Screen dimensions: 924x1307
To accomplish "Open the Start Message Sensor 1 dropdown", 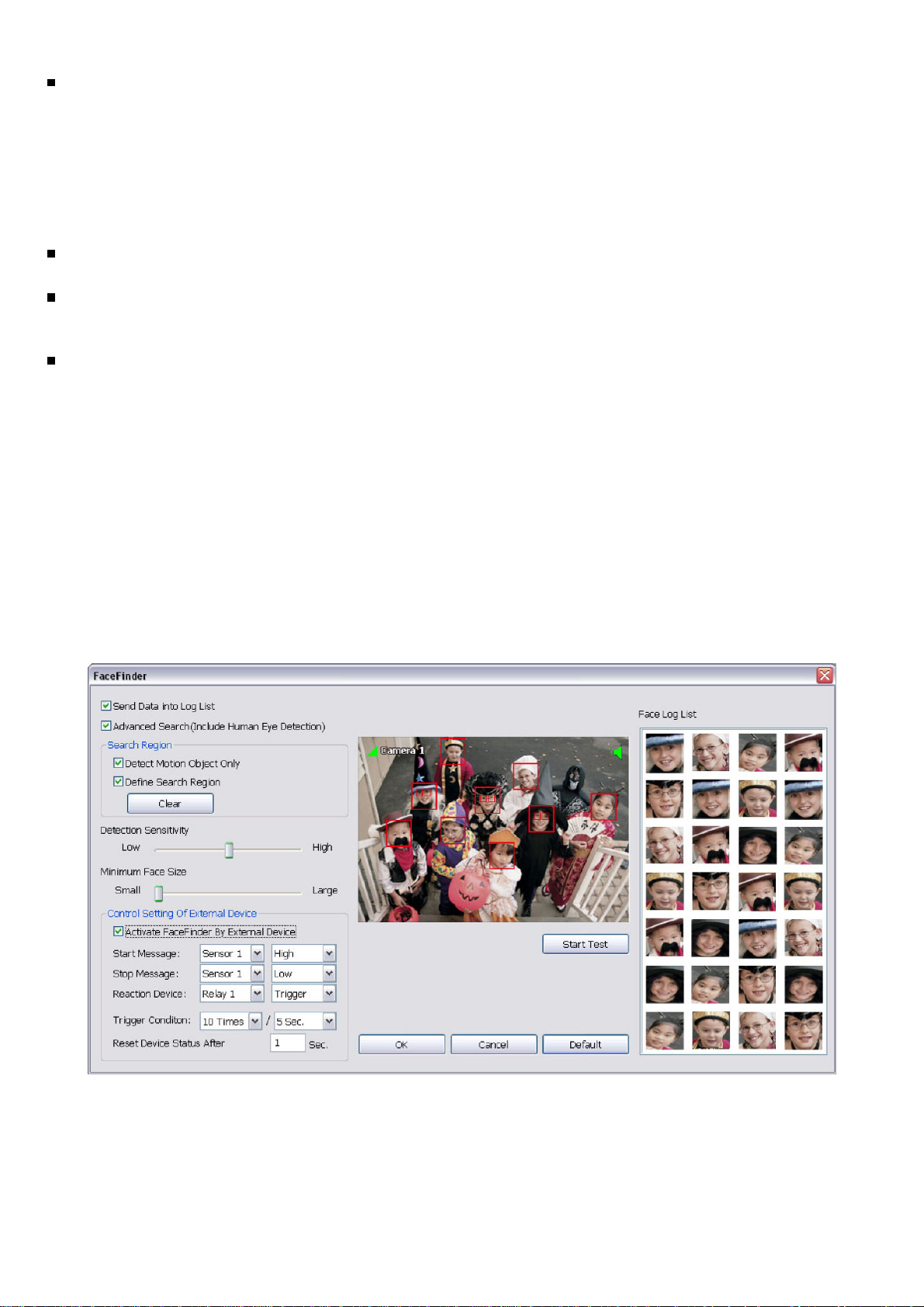I will click(x=258, y=953).
